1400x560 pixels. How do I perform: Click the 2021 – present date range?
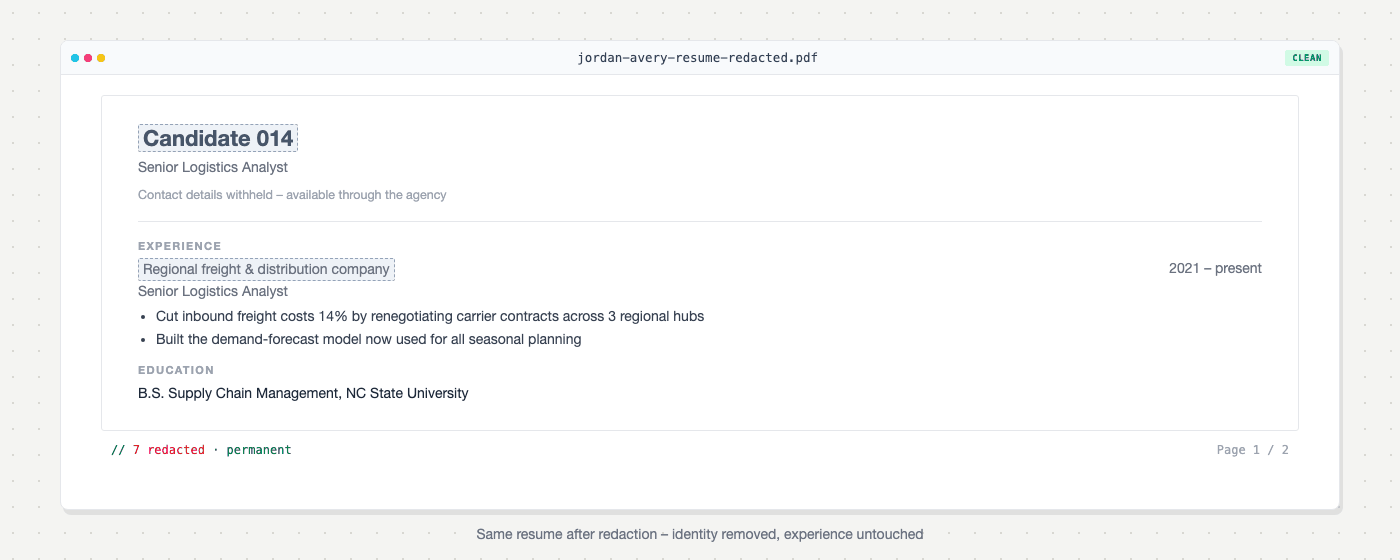click(x=1215, y=268)
